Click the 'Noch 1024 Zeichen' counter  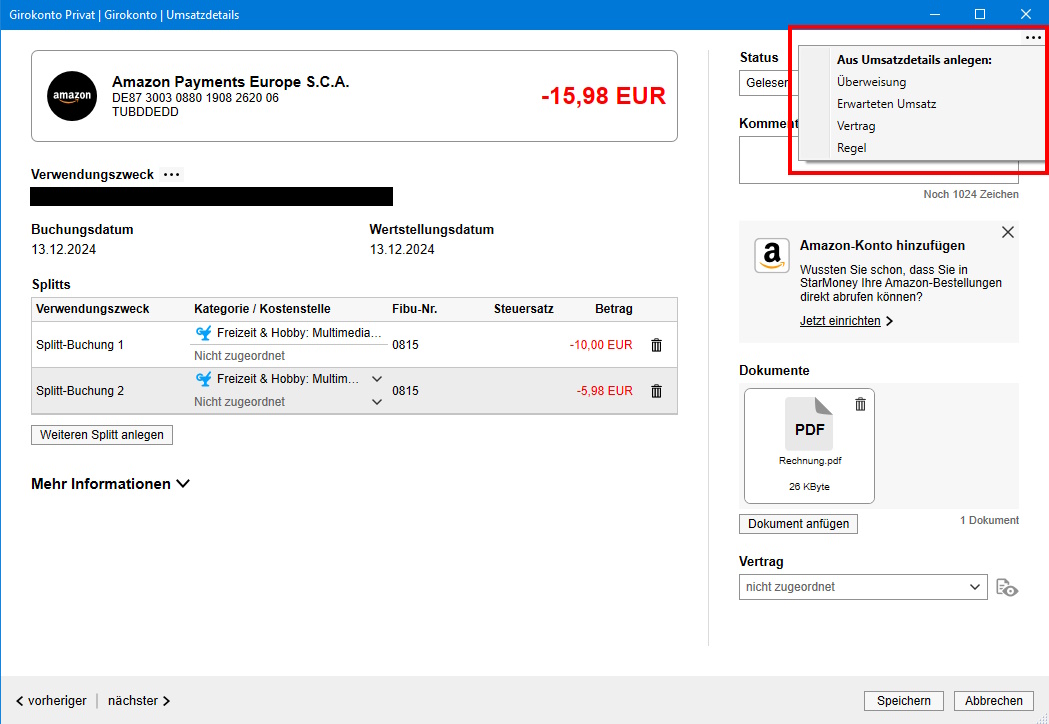pyautogui.click(x=971, y=194)
